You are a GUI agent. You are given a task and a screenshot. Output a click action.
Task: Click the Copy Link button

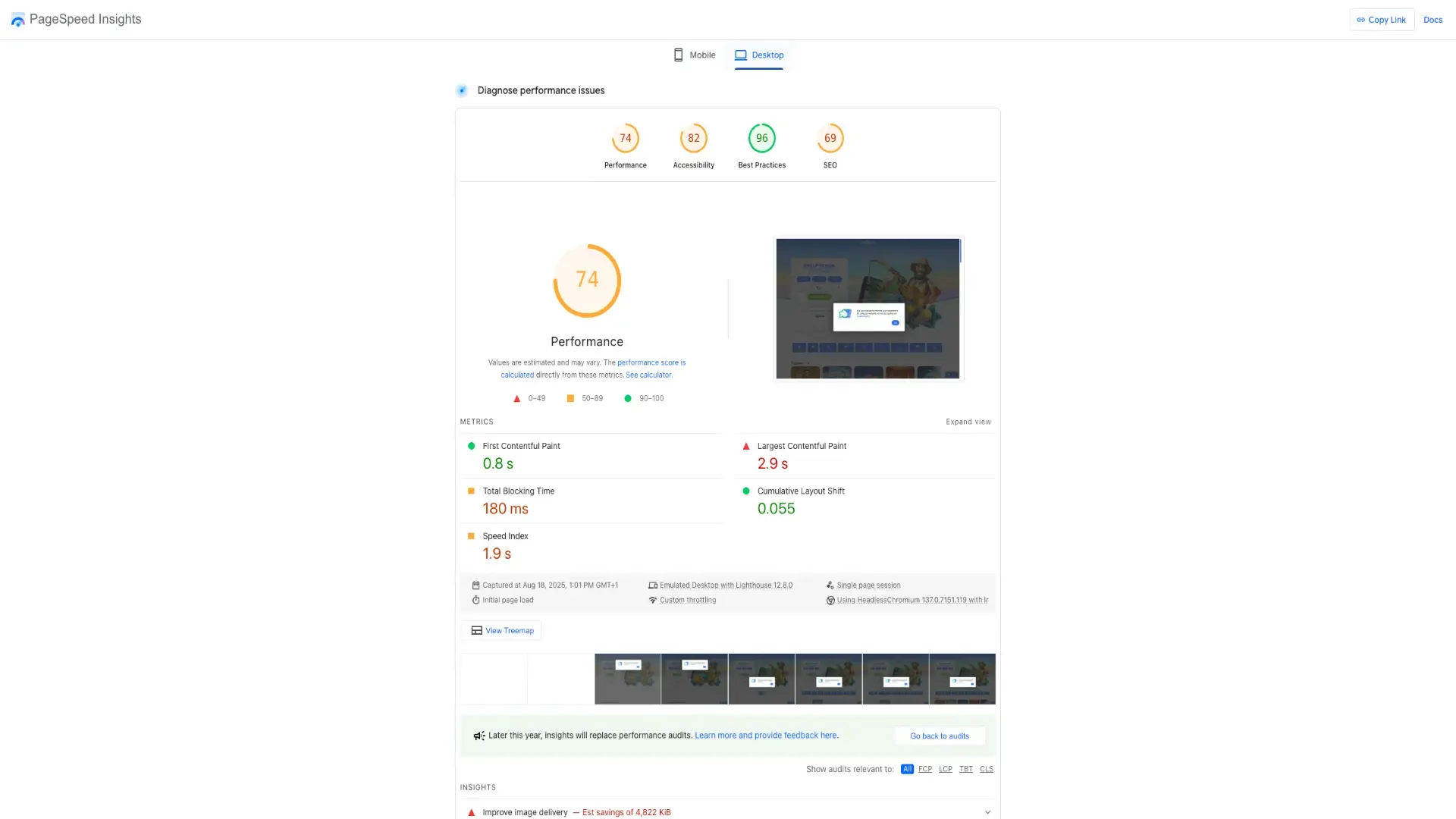click(1382, 20)
